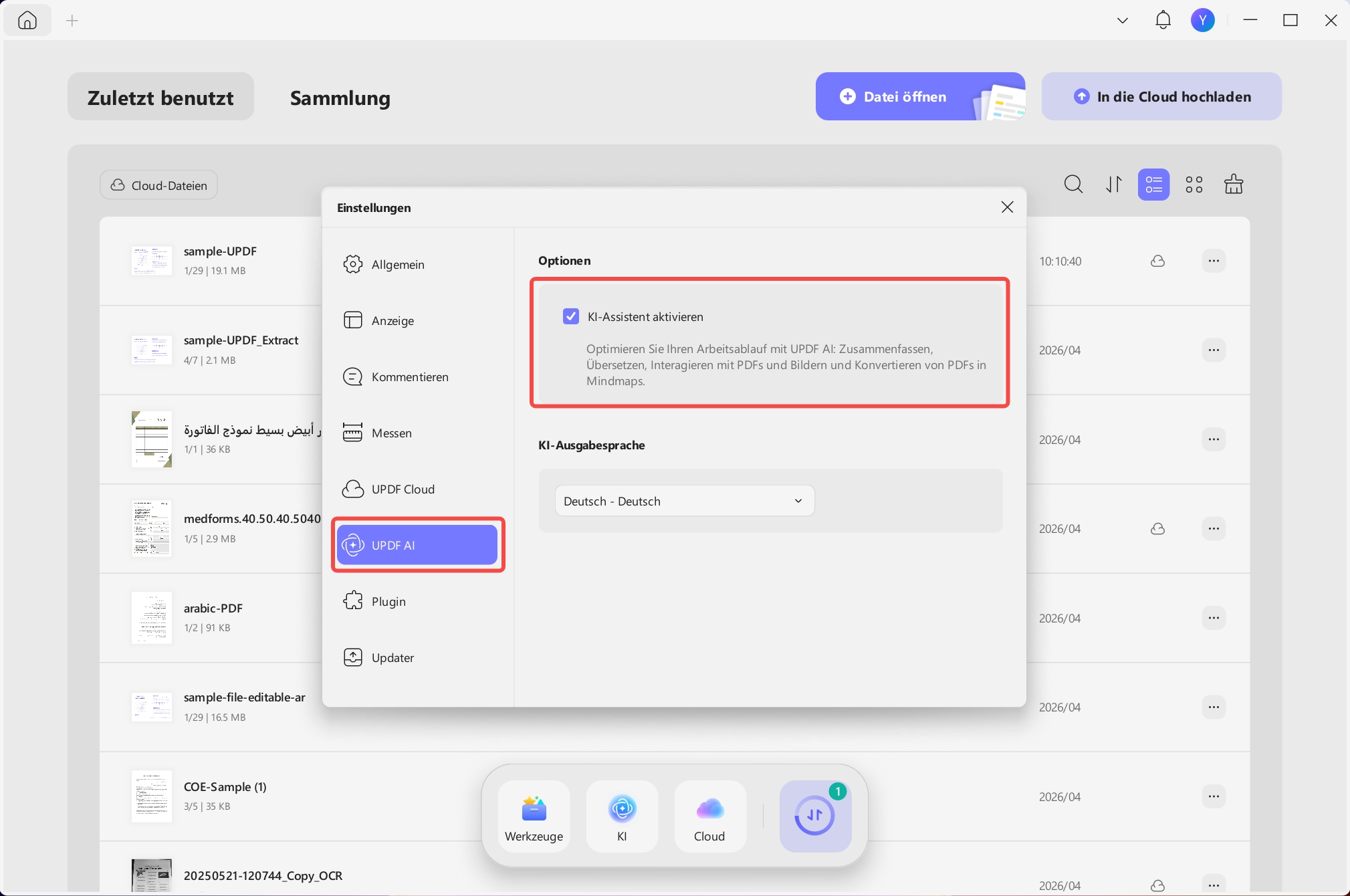Open medforms file thumbnail
The image size is (1350, 896).
[x=152, y=528]
